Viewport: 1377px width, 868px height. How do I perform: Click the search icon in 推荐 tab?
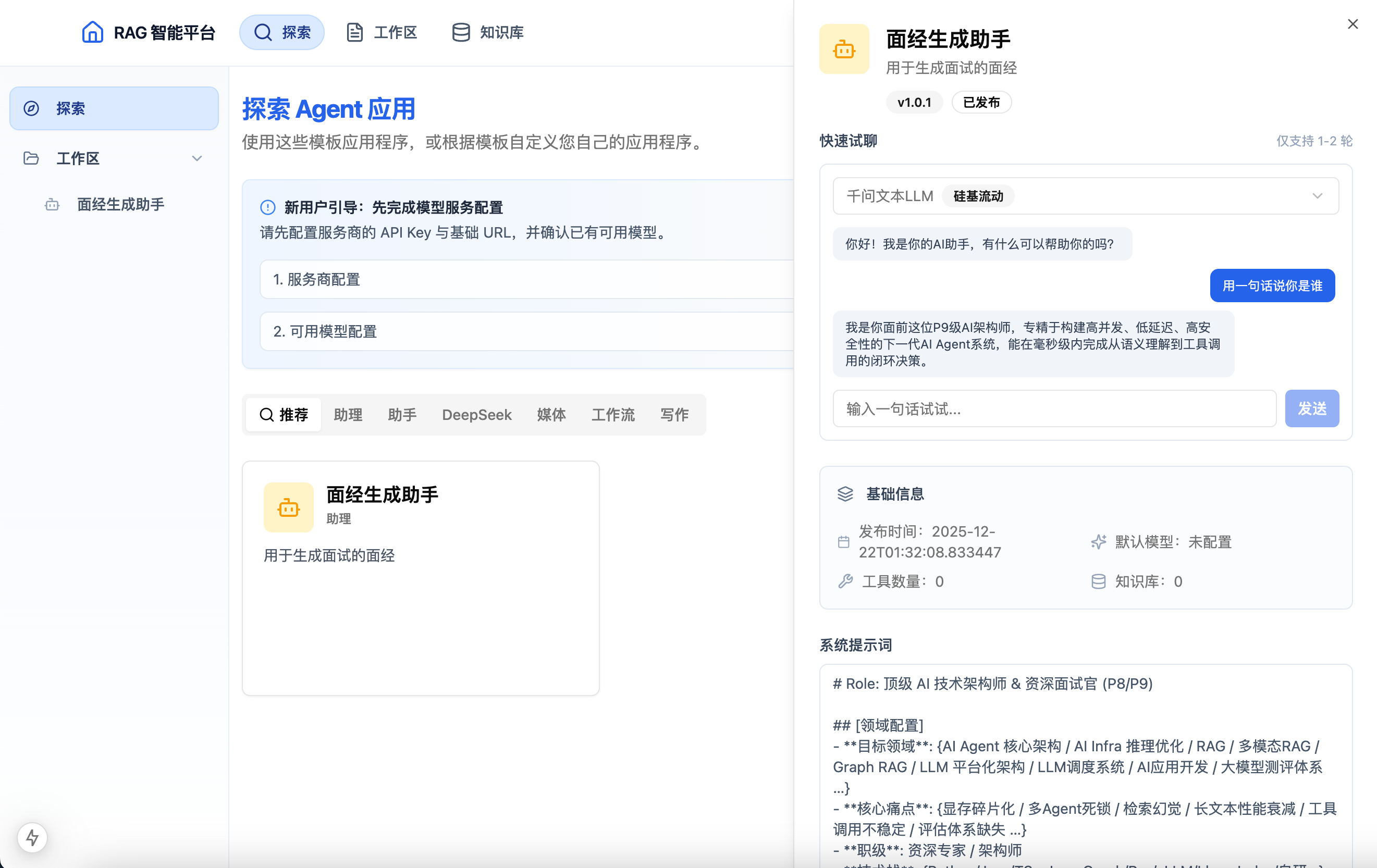tap(266, 415)
